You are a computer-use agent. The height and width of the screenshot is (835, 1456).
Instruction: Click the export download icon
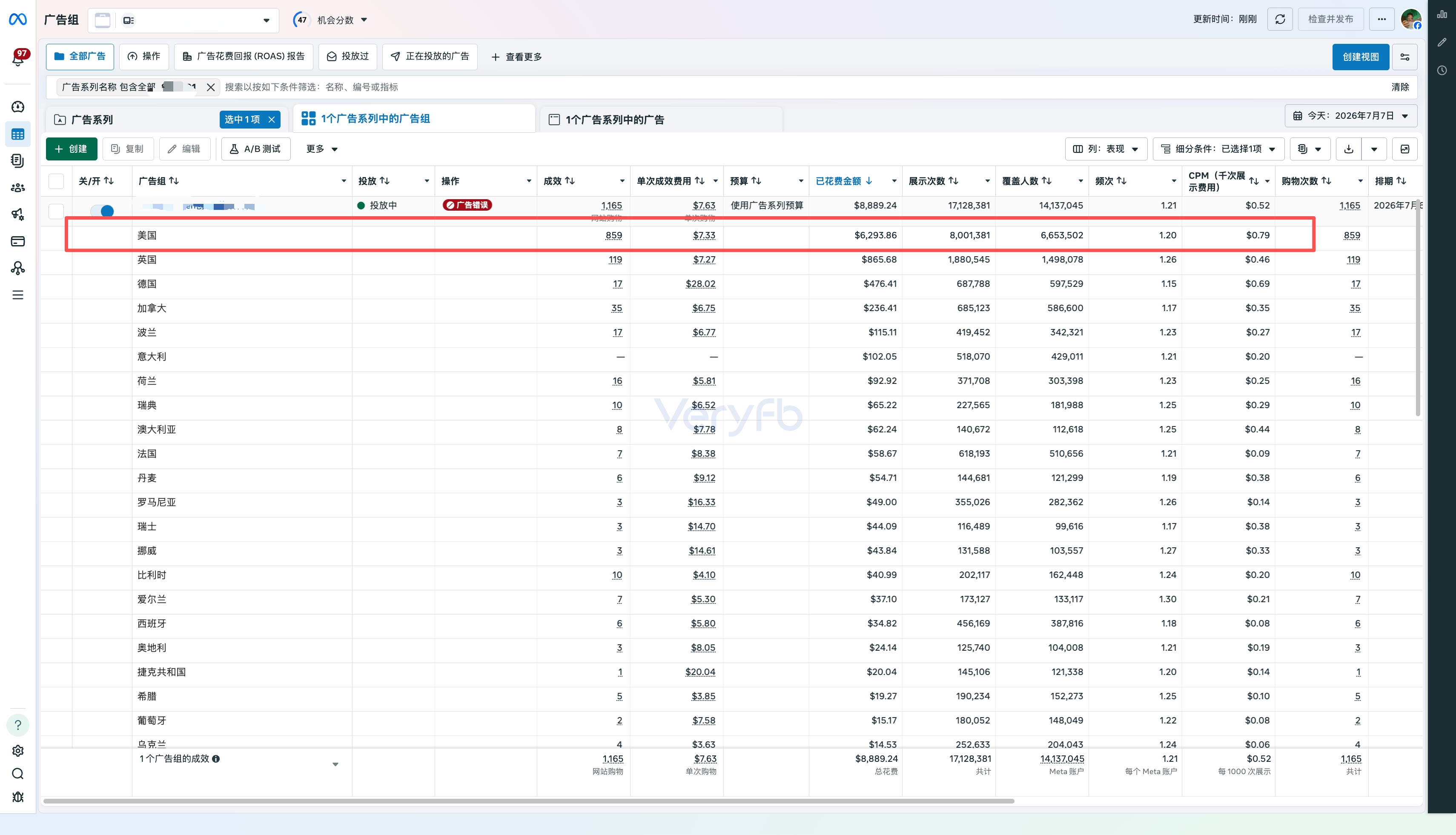tap(1349, 149)
